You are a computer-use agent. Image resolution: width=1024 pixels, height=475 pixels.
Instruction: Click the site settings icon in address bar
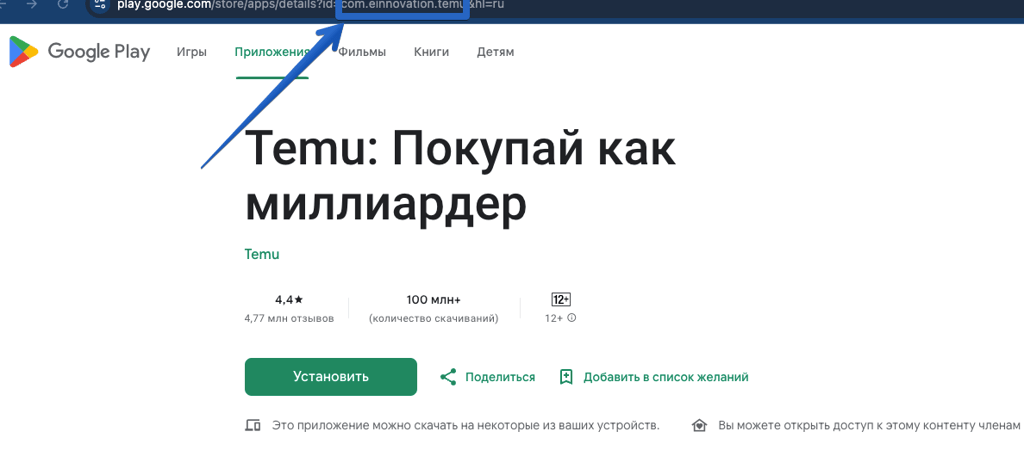[x=99, y=5]
